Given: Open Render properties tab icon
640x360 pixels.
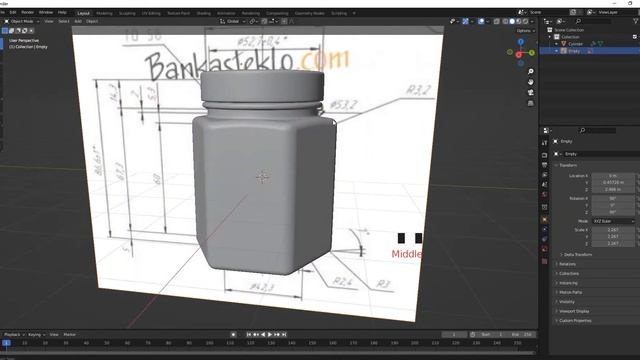Looking at the screenshot, I should 544,156.
